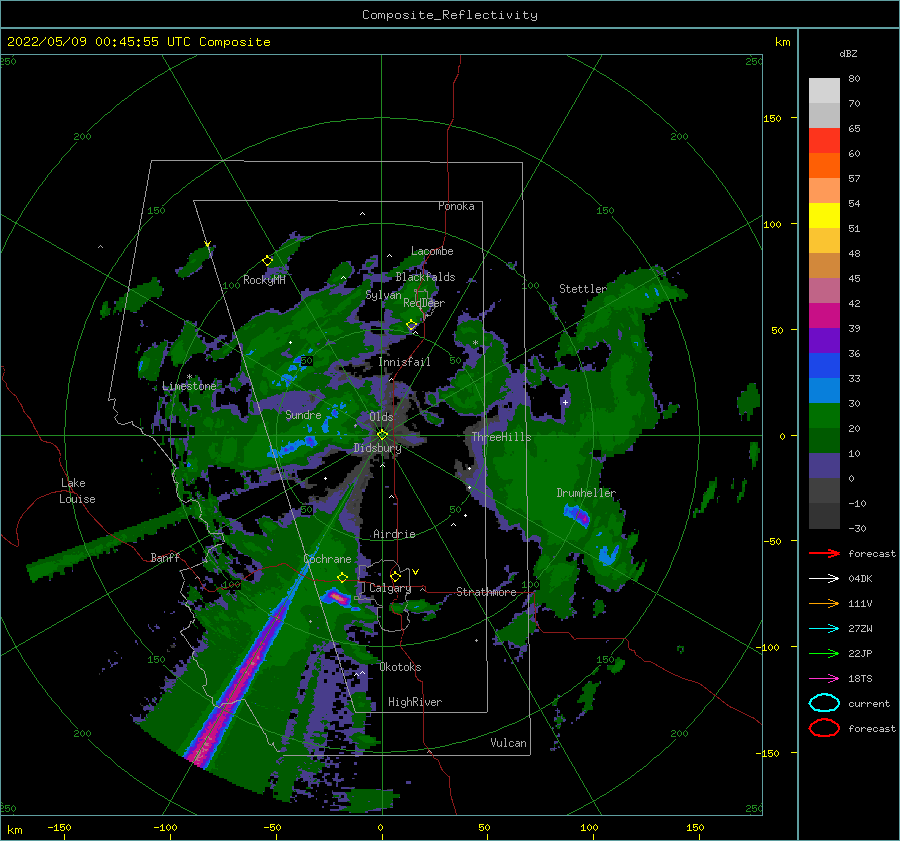
Task: Click the Blackfalds town label
Action: [425, 277]
